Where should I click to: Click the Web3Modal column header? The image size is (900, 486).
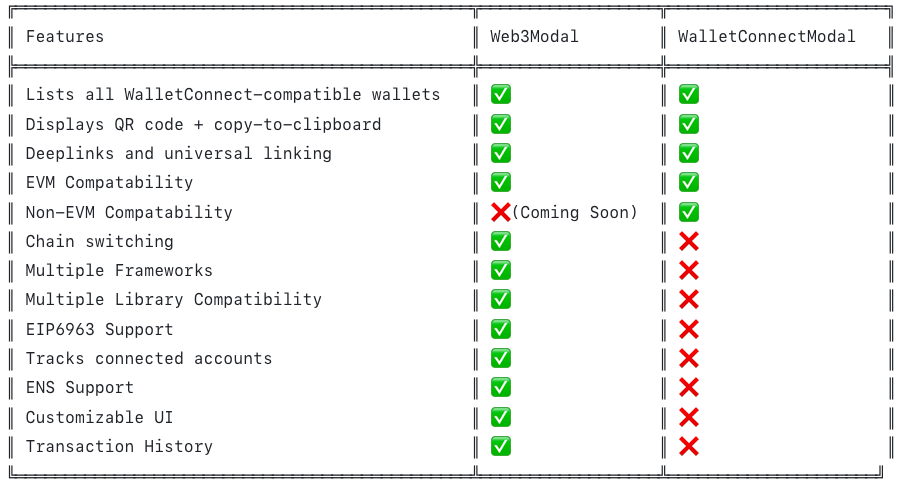click(534, 37)
